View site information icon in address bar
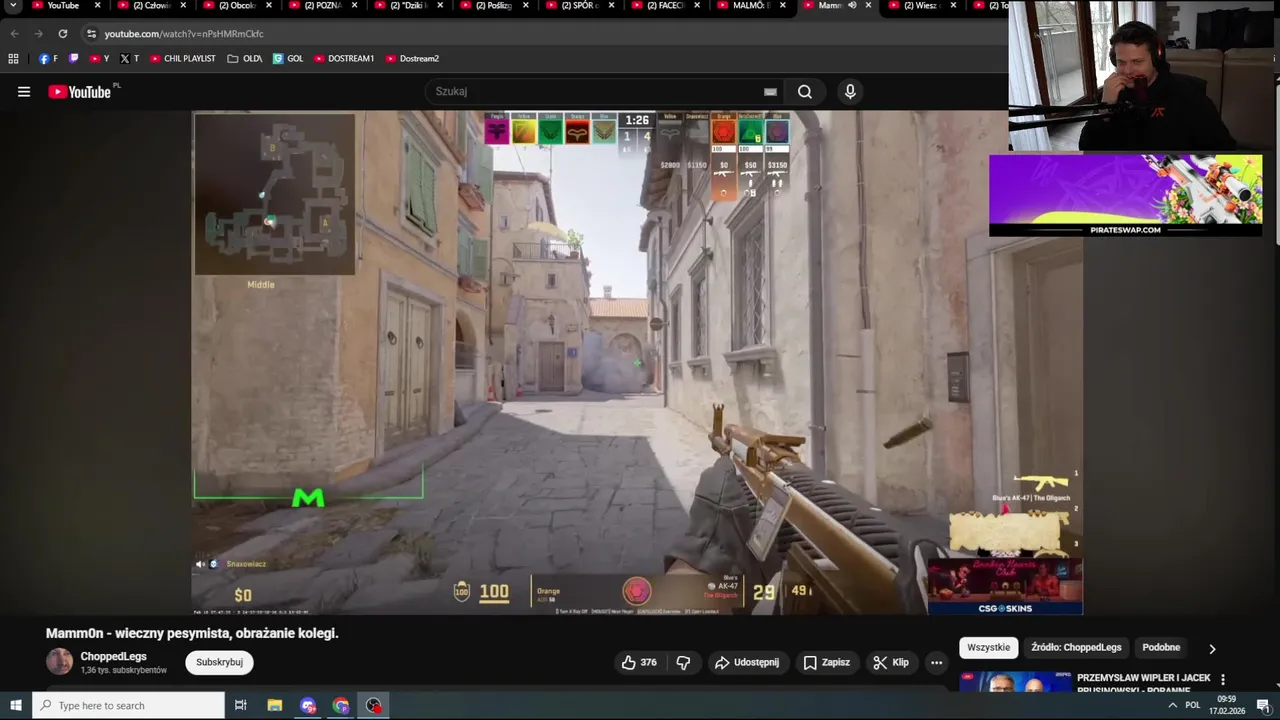The image size is (1280, 720). tap(91, 33)
